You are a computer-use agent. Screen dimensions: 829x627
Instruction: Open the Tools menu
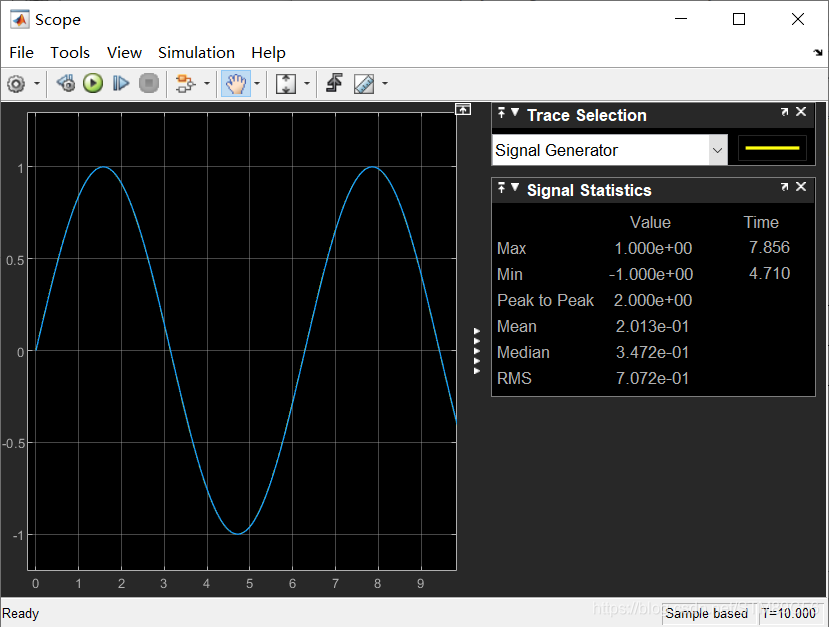[69, 52]
